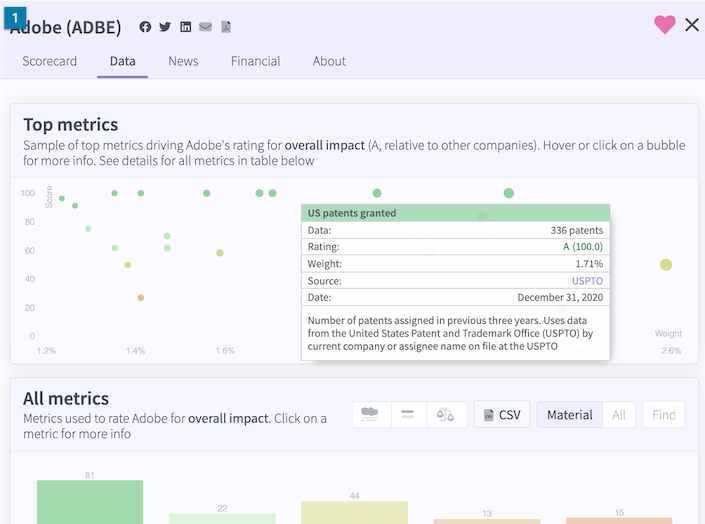This screenshot has height=524, width=705.
Task: Click the "December 31, 2020" date
Action: coord(560,297)
